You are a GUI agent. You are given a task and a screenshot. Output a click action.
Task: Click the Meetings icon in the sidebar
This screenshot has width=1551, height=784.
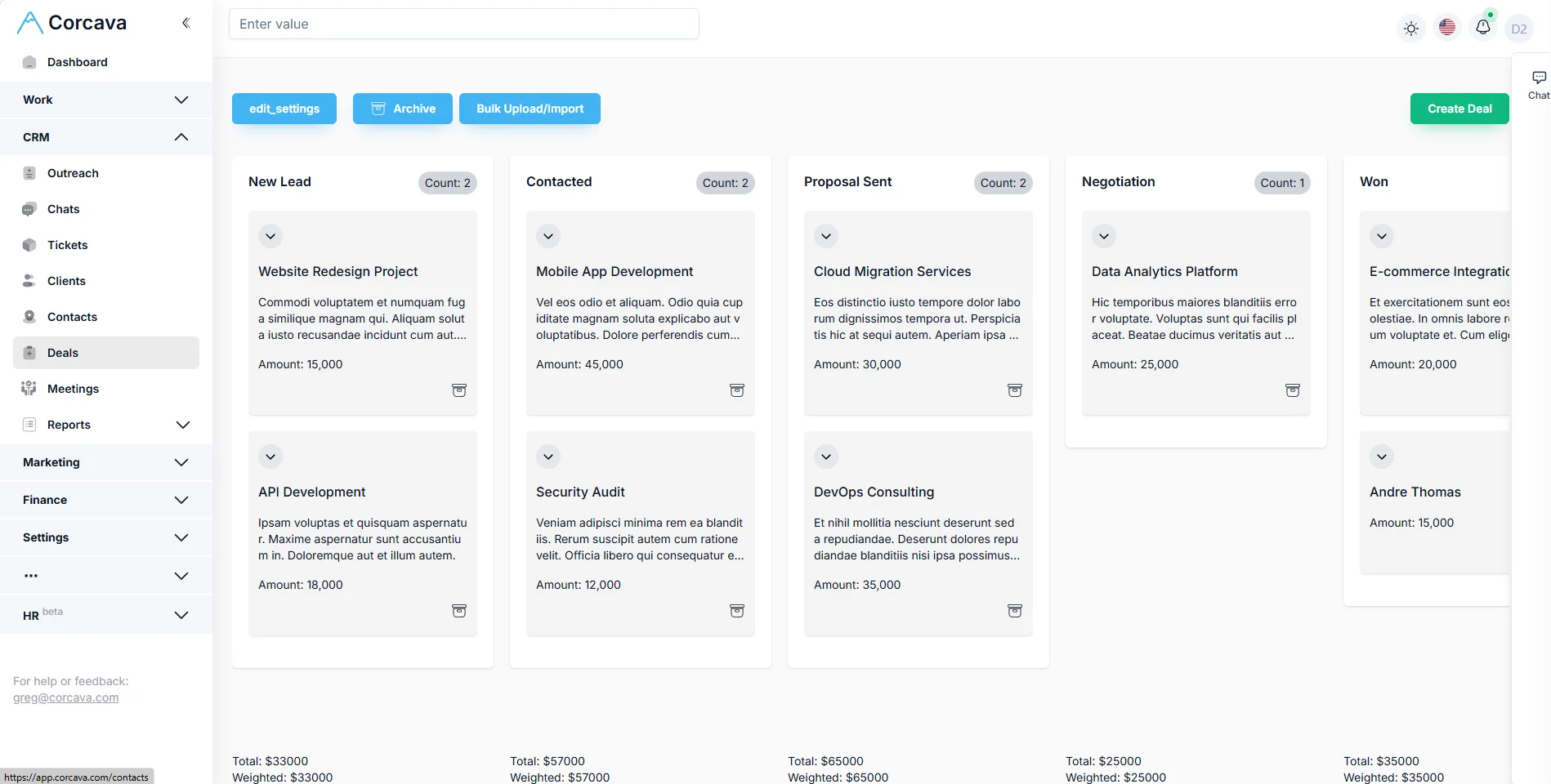28,389
